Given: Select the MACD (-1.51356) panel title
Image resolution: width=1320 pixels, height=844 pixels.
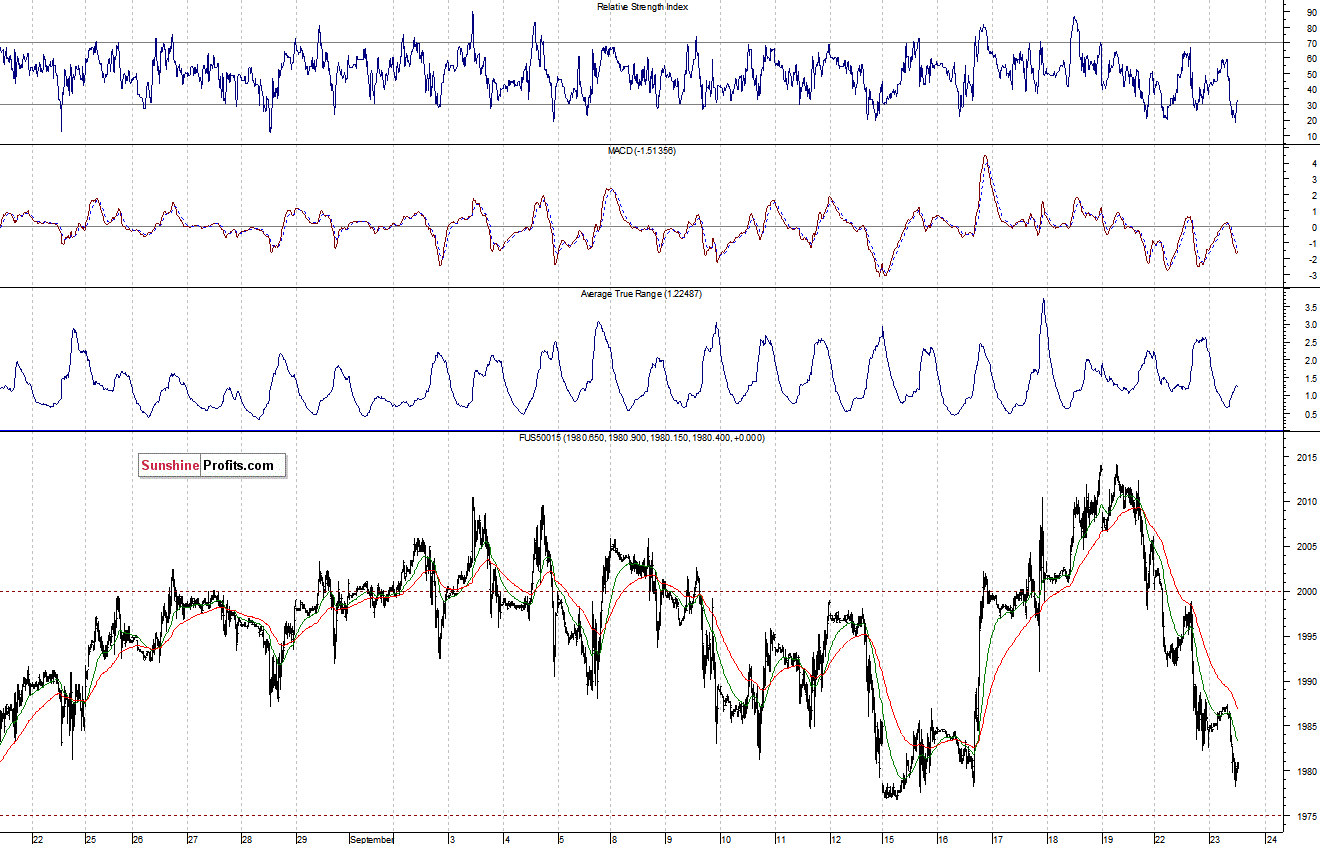Looking at the screenshot, I should (x=642, y=150).
